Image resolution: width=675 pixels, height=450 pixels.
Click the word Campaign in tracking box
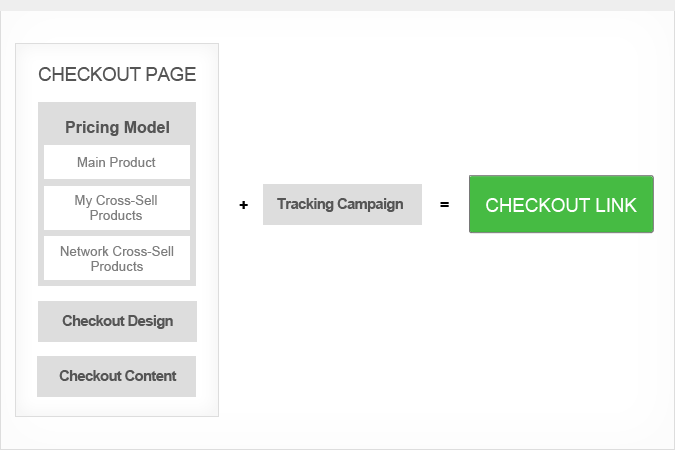pos(370,204)
